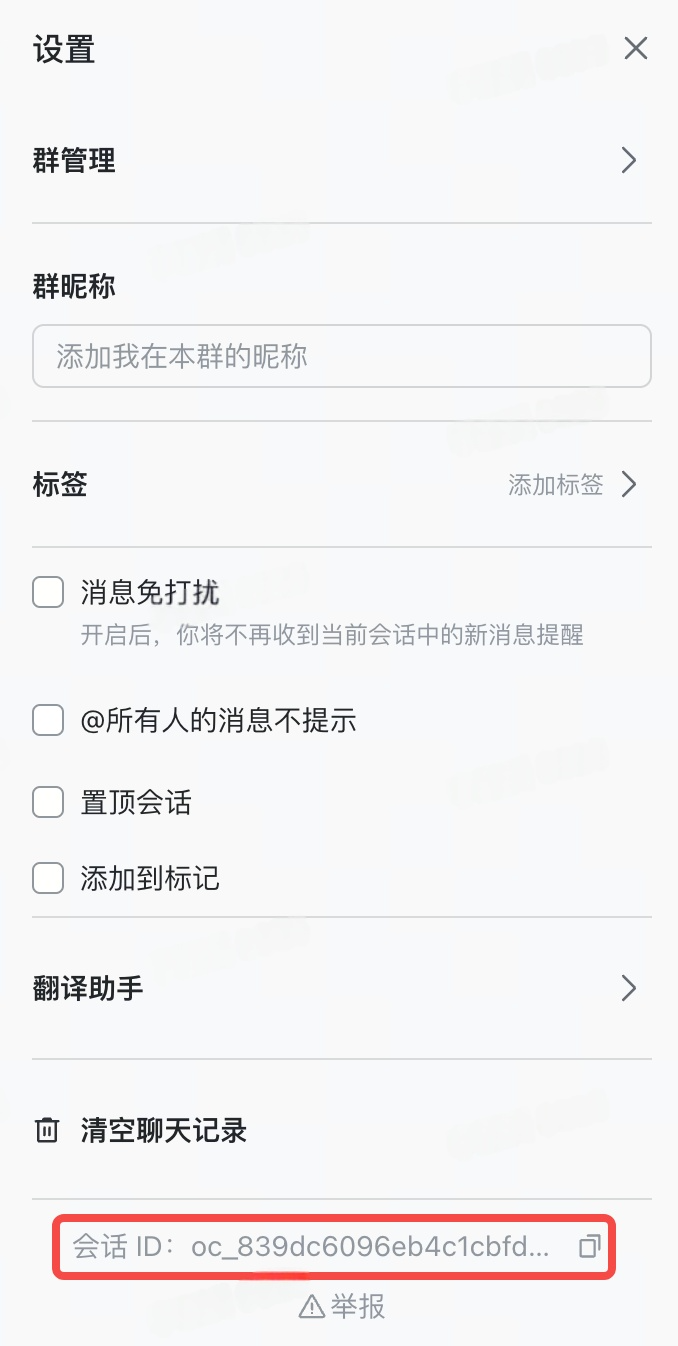Screen dimensions: 678x1346
Task: Click the chevron next to 添加标签
Action: (x=629, y=485)
